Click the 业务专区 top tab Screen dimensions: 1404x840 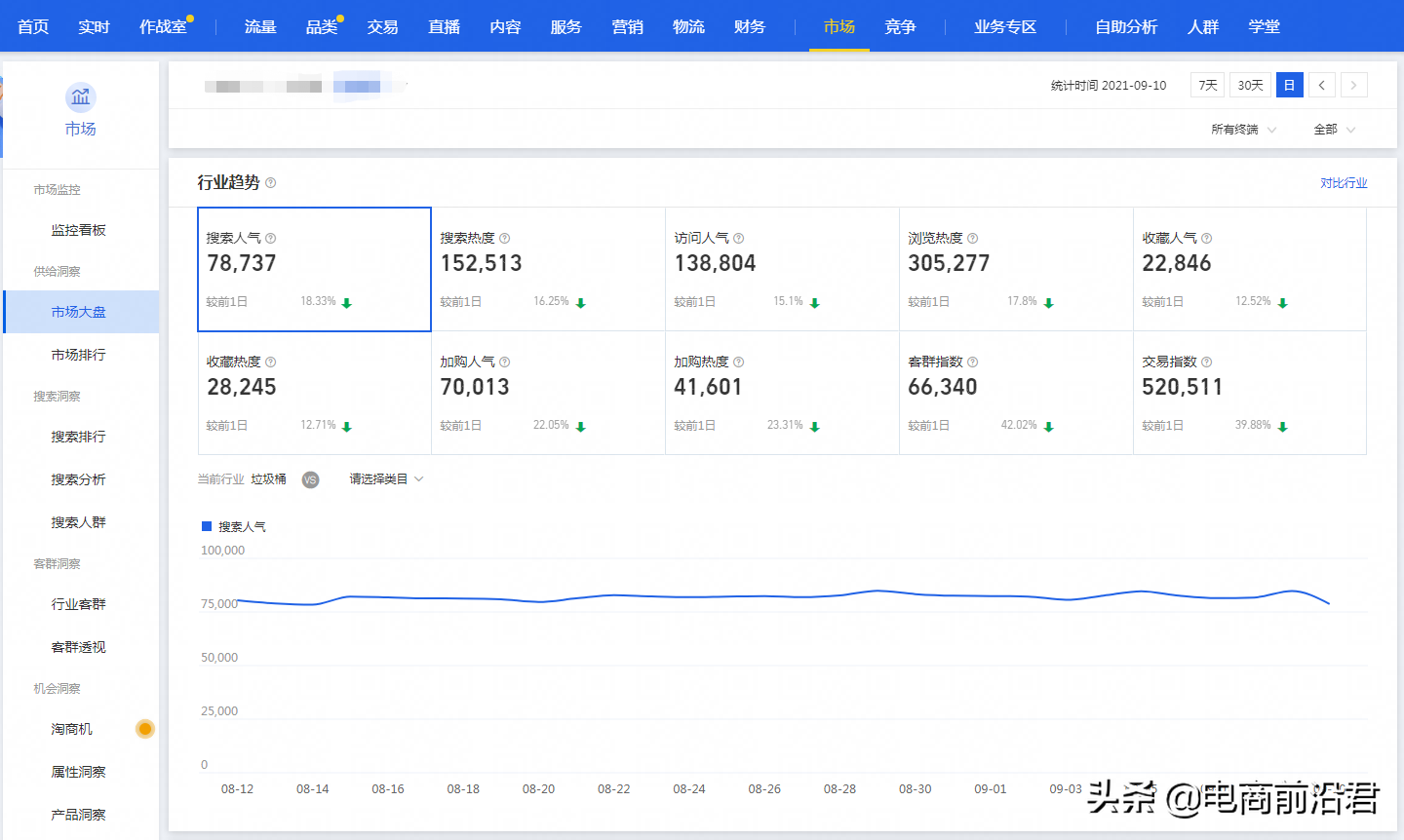[x=1005, y=26]
